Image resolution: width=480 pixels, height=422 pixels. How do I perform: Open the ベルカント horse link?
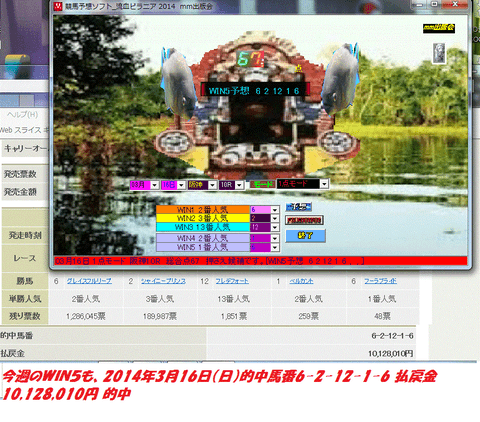pyautogui.click(x=301, y=281)
